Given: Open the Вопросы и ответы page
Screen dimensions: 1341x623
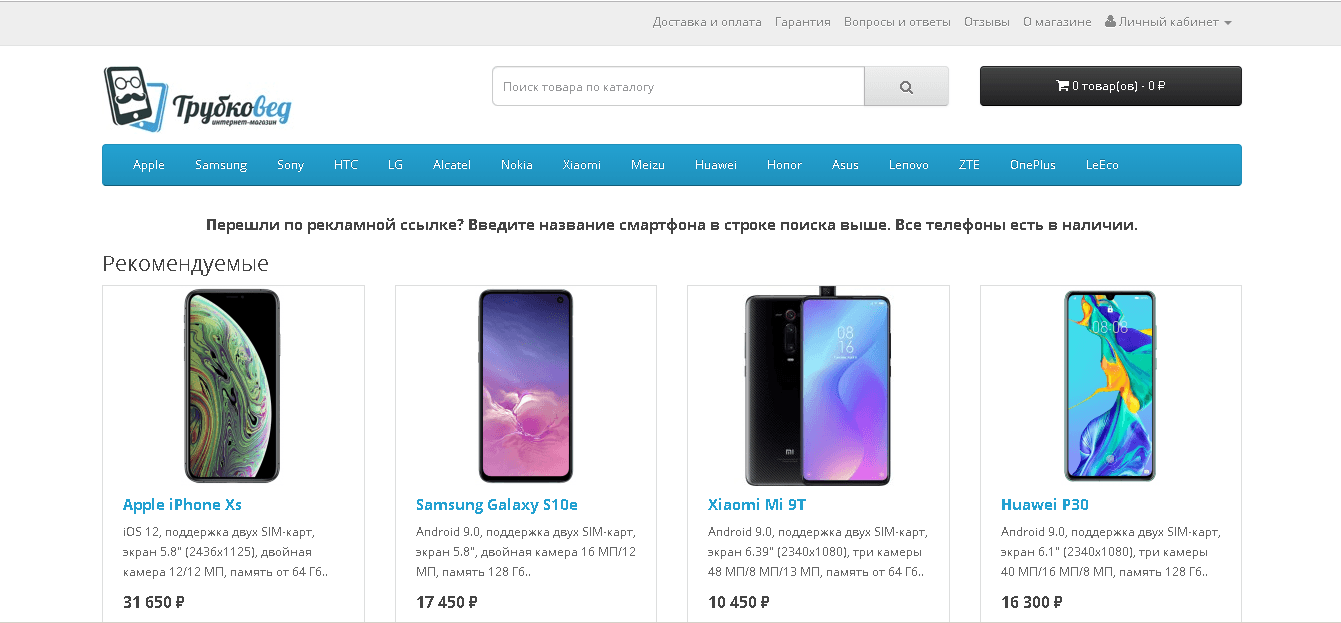Looking at the screenshot, I should (x=896, y=21).
